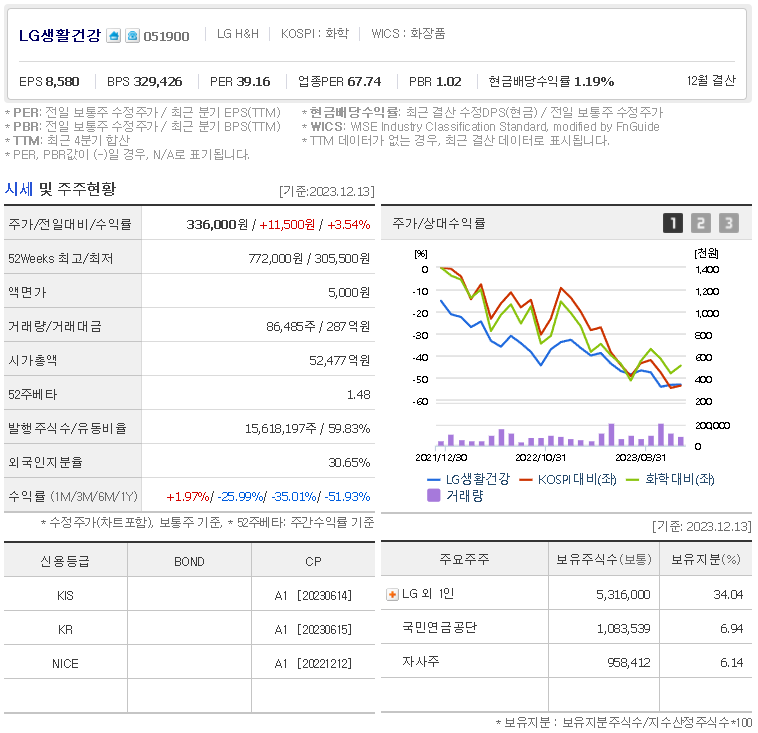Click the 보유주식수(보통) column header
Image resolution: width=758 pixels, height=733 pixels.
coord(604,559)
